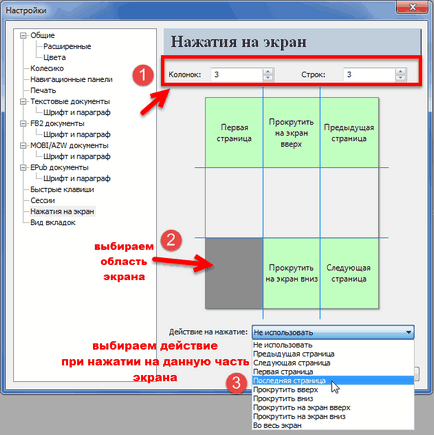Increase the Строк value
The image size is (434, 435).
coord(400,71)
